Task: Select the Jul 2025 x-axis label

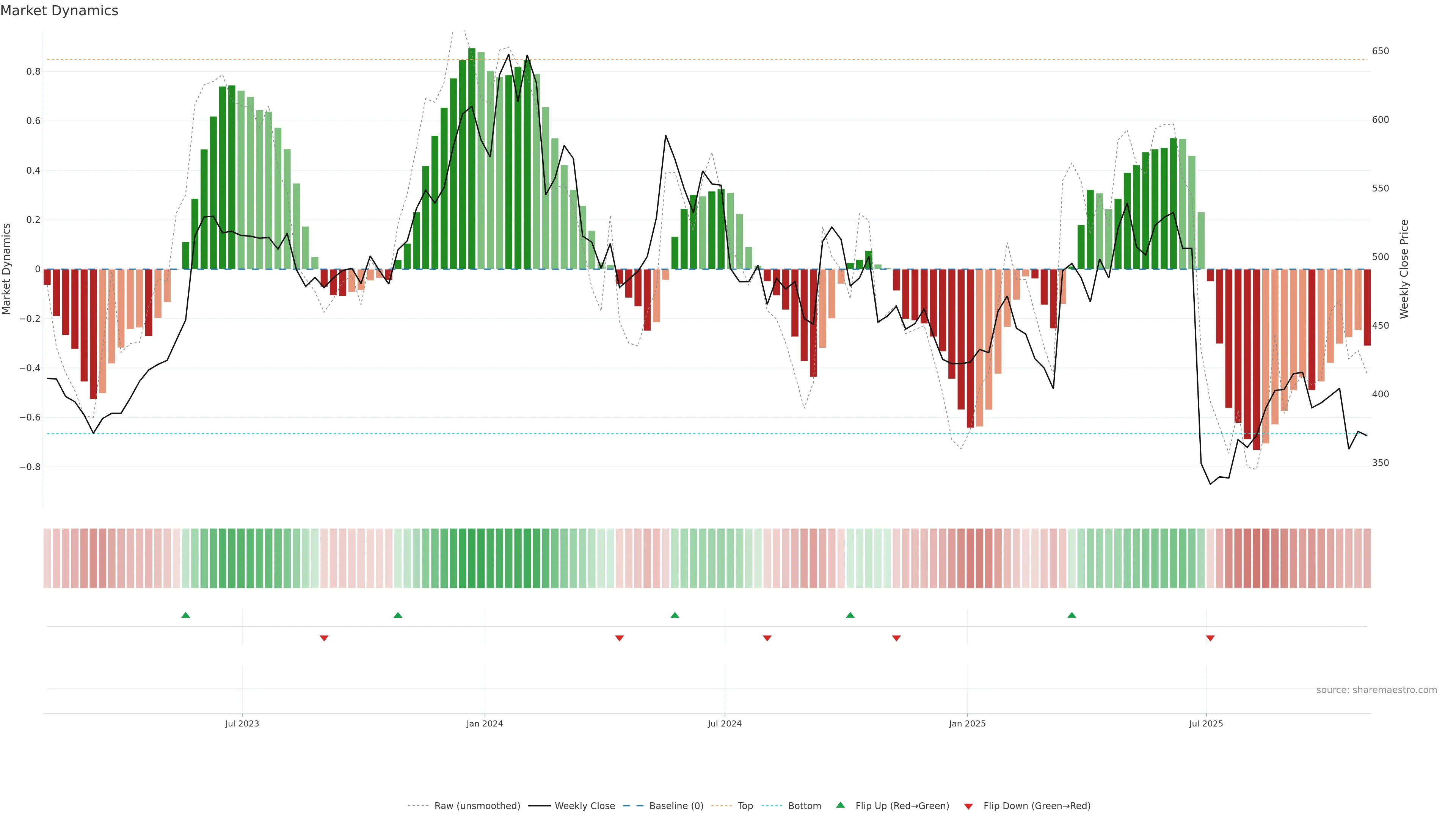Action: [1206, 723]
